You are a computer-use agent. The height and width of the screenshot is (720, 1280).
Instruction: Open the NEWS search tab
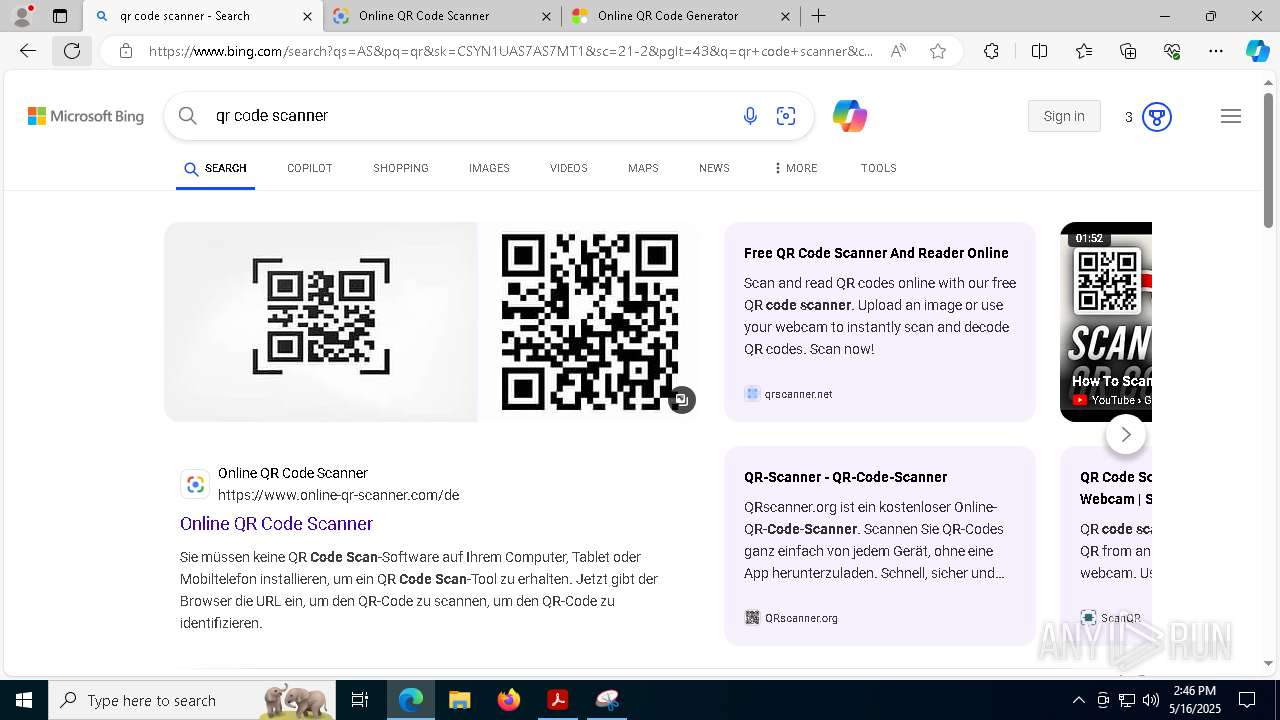[x=714, y=168]
